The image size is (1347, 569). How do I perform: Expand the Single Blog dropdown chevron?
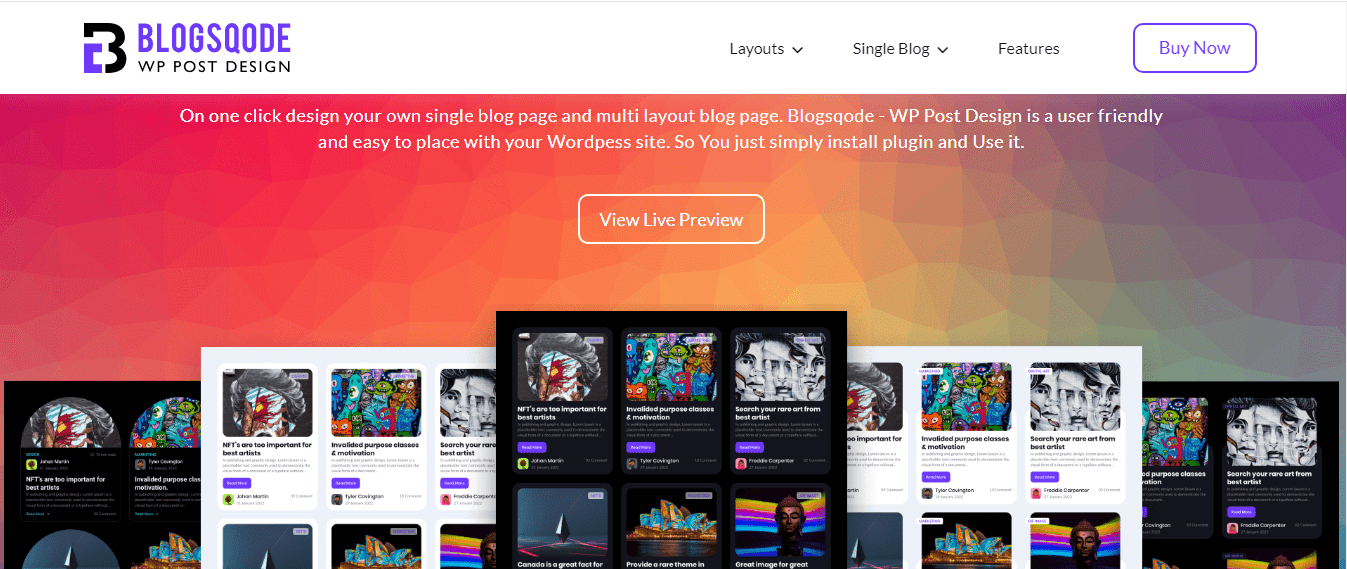[x=943, y=50]
